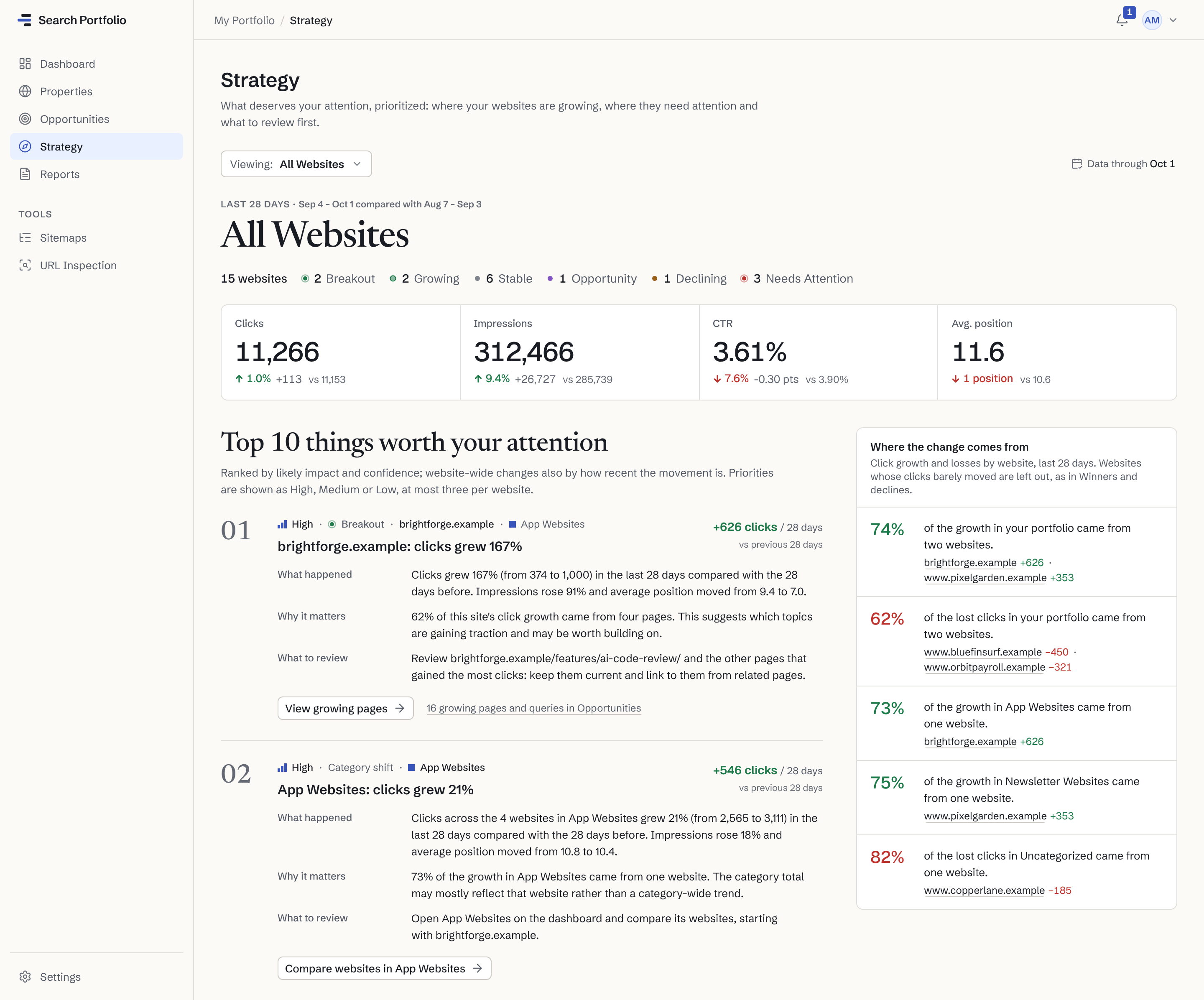Click the High priority bars icon in item 02

(282, 767)
